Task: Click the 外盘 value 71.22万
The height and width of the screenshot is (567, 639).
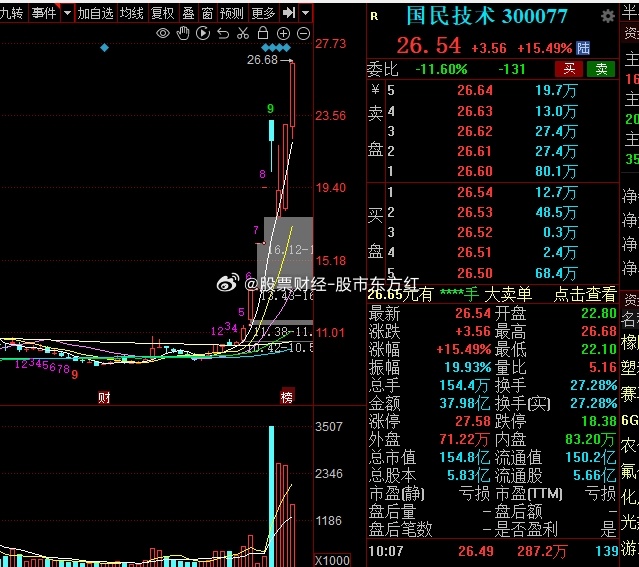Action: [465, 439]
